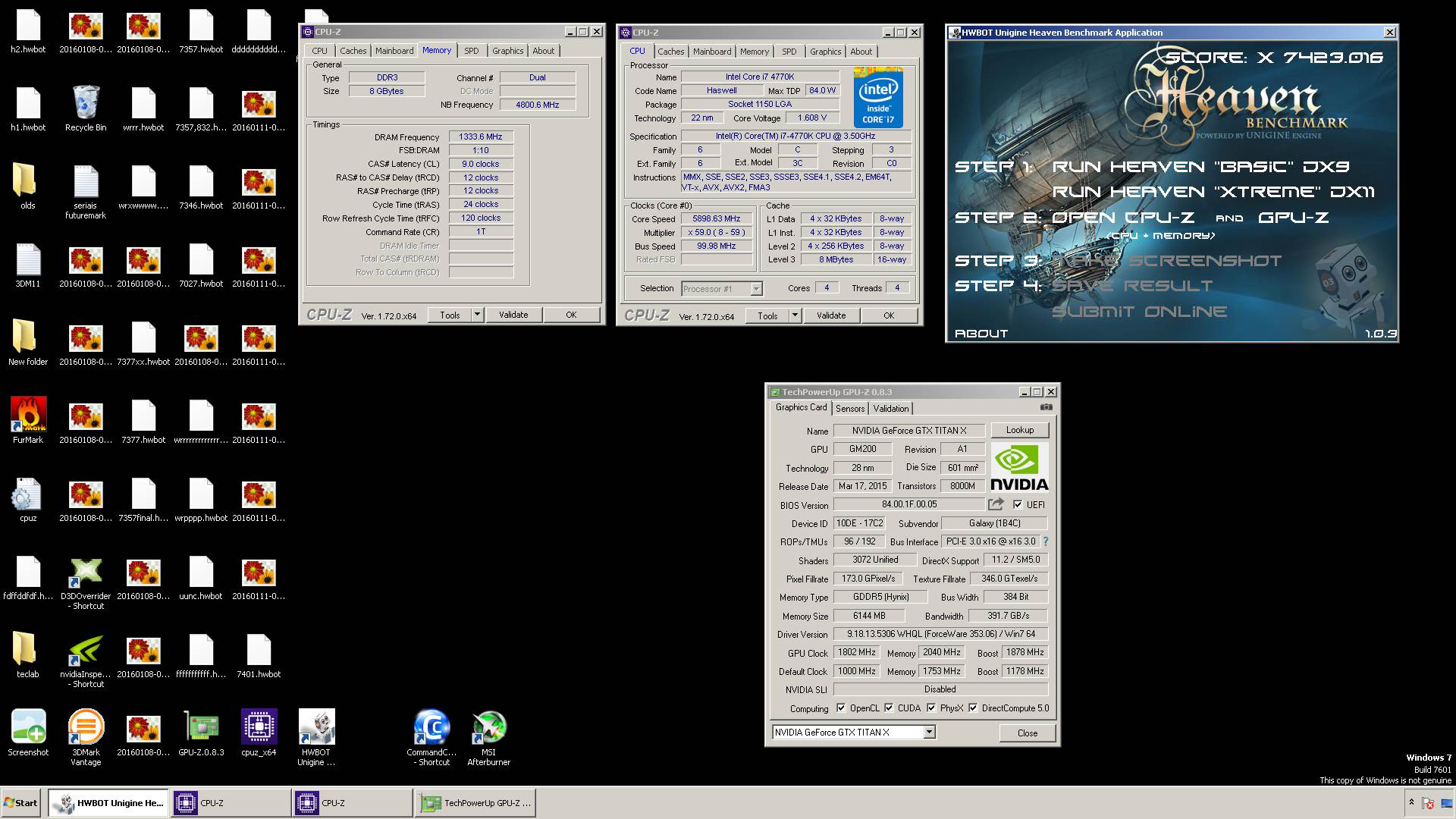Open the 3DM11 text file icon
Viewport: 1456px width, 819px height.
pyautogui.click(x=28, y=265)
